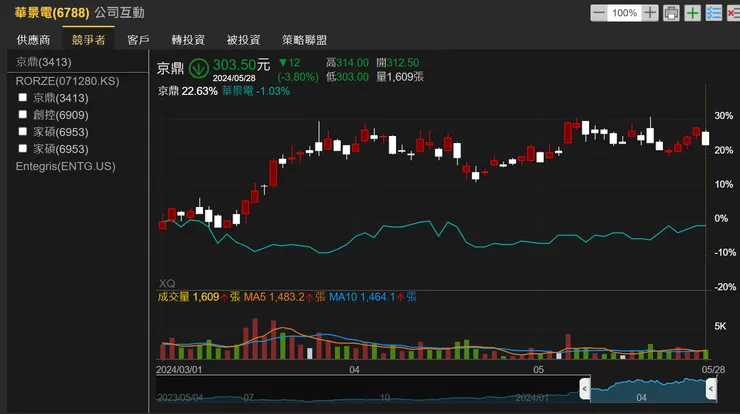
Task: Click the right handle of the timeline range
Action: 711,389
